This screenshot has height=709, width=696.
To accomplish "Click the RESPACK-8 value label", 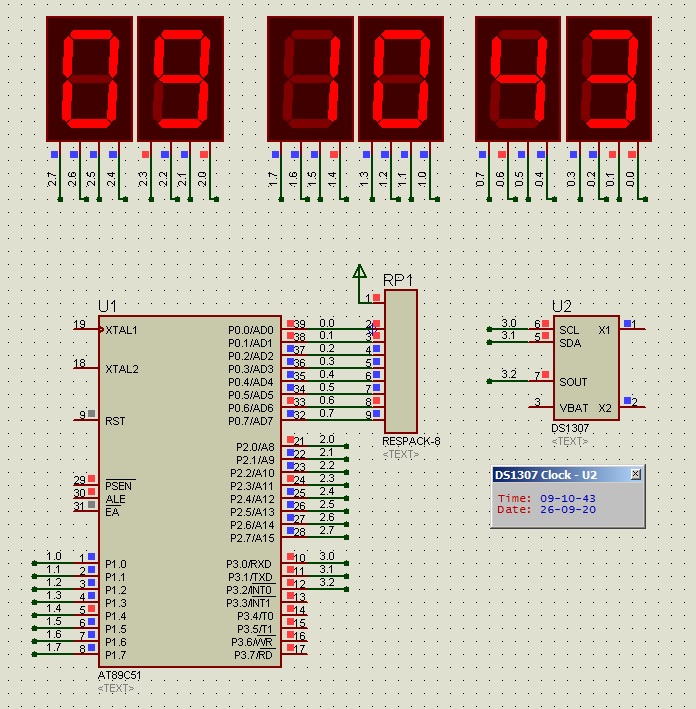I will pyautogui.click(x=411, y=441).
